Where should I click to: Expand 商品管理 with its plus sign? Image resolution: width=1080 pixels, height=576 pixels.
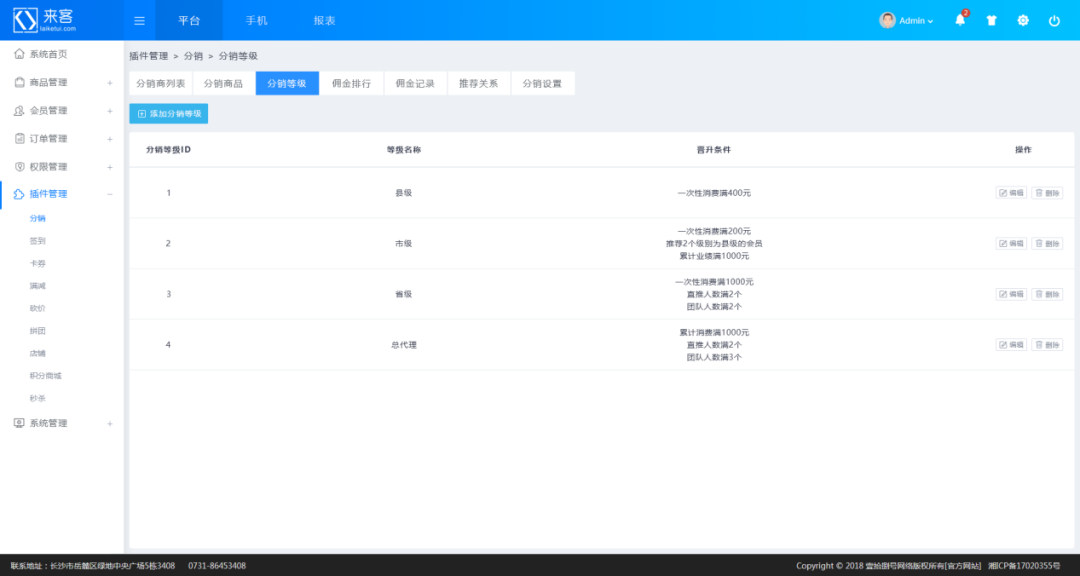(x=110, y=83)
